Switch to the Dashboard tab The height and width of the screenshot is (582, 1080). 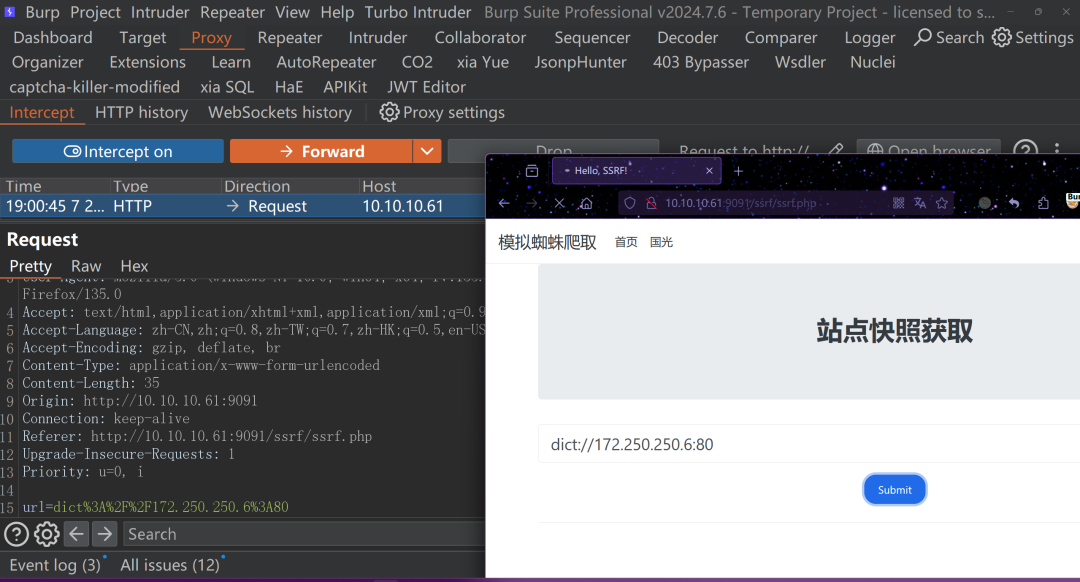coord(53,38)
